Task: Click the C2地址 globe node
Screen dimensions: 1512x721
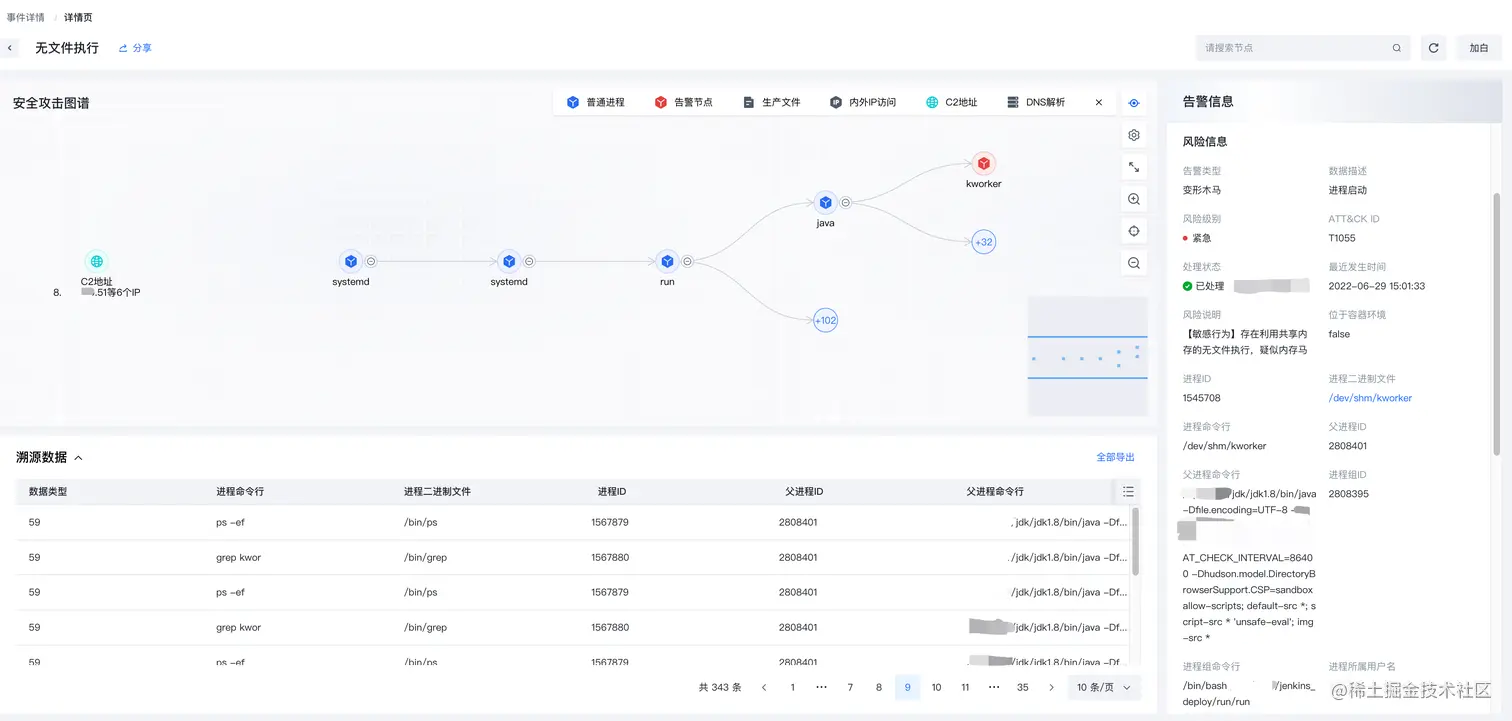Action: pos(96,261)
